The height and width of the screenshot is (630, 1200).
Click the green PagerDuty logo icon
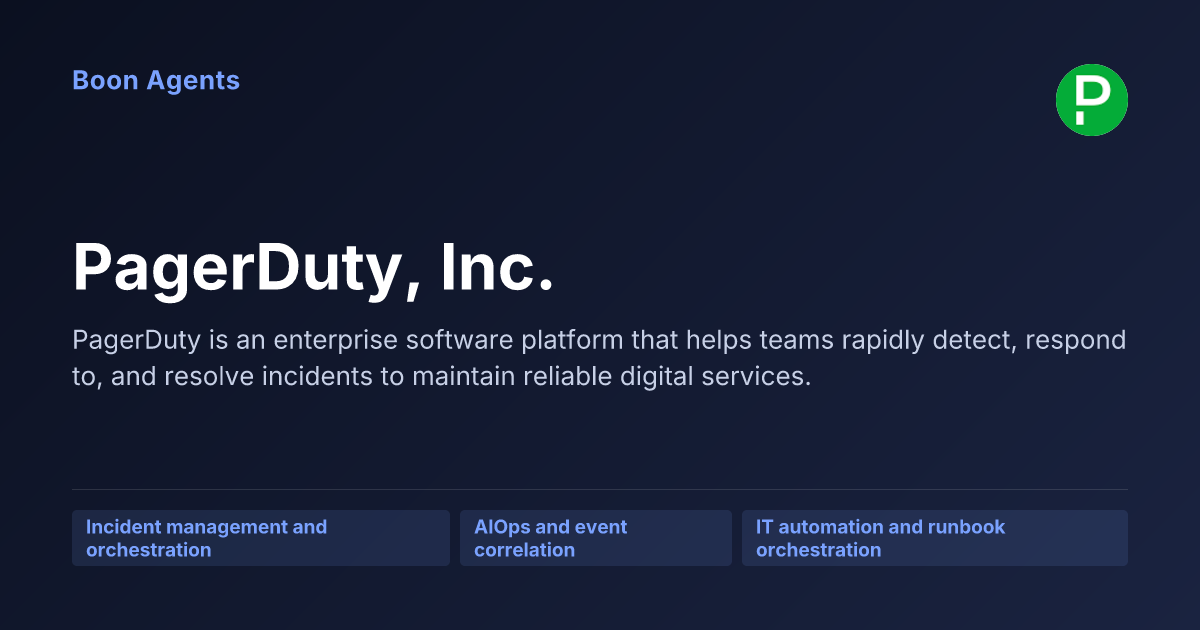1092,100
